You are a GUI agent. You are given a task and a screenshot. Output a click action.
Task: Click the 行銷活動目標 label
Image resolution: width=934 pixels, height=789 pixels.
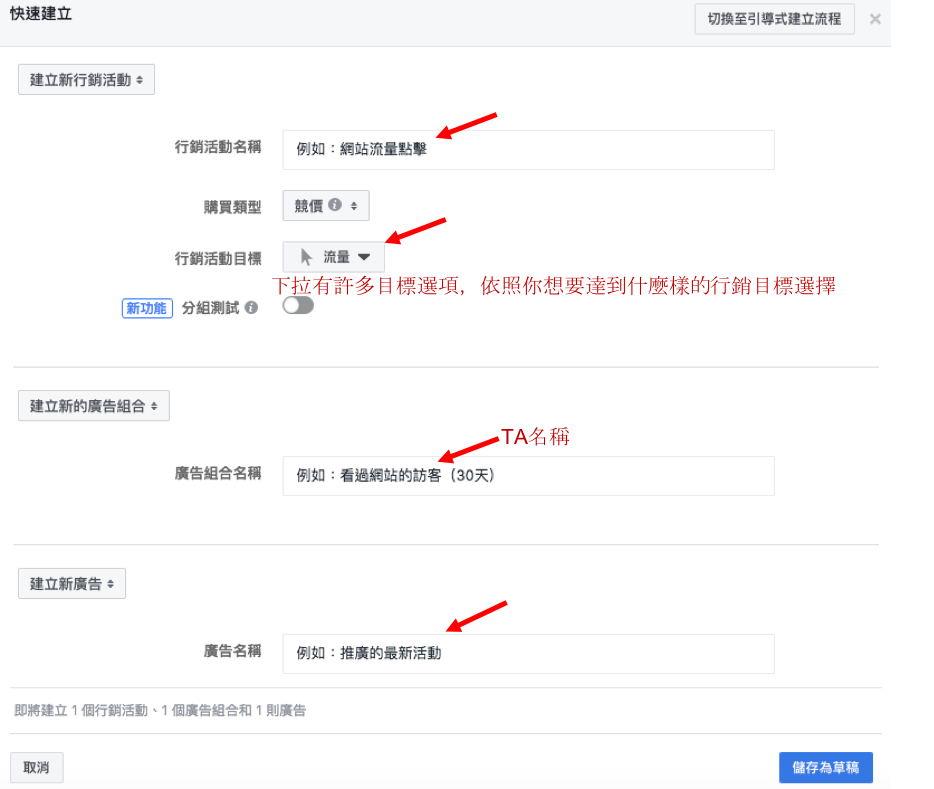click(x=218, y=259)
